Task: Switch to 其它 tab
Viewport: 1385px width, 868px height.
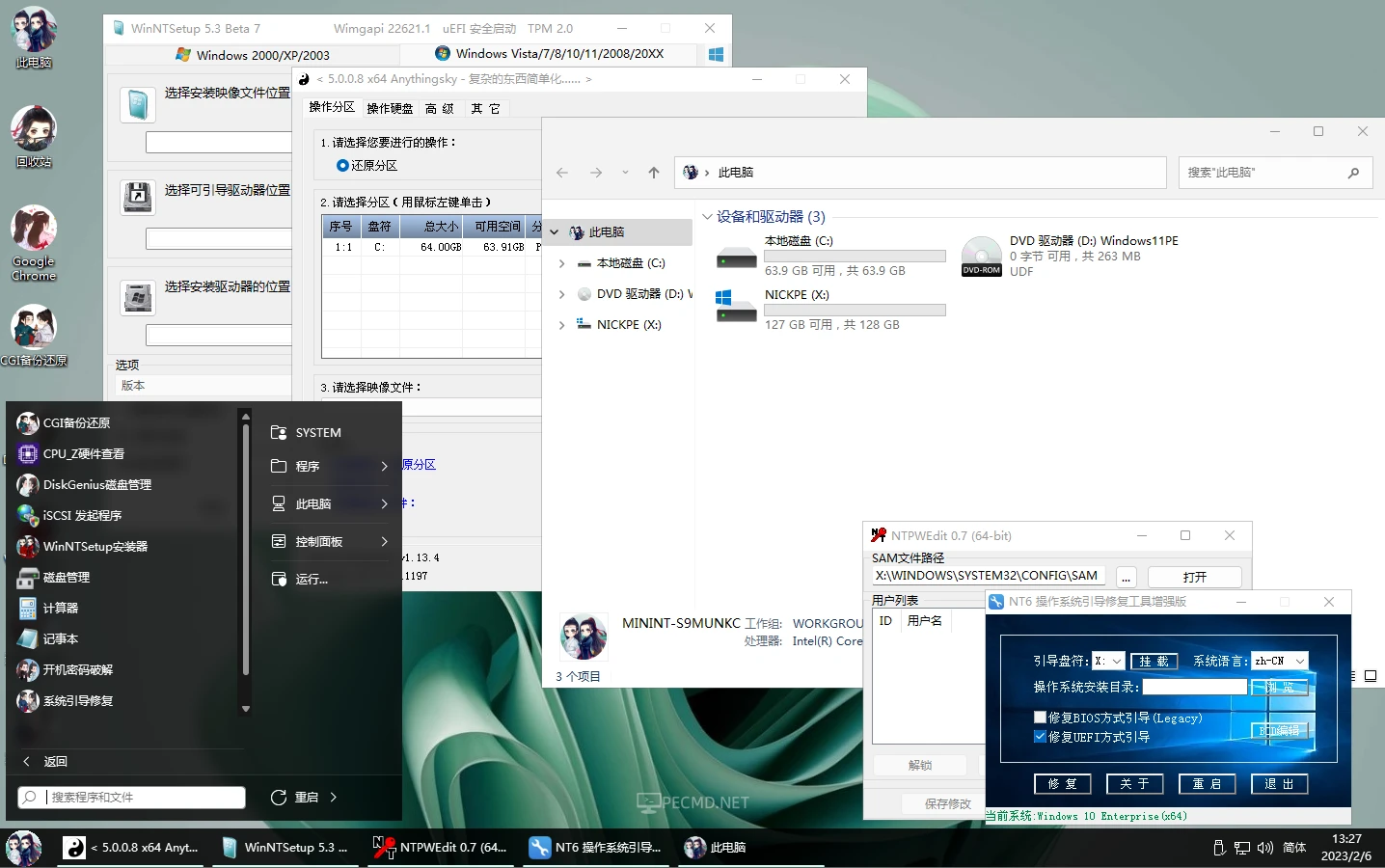Action: (x=485, y=108)
